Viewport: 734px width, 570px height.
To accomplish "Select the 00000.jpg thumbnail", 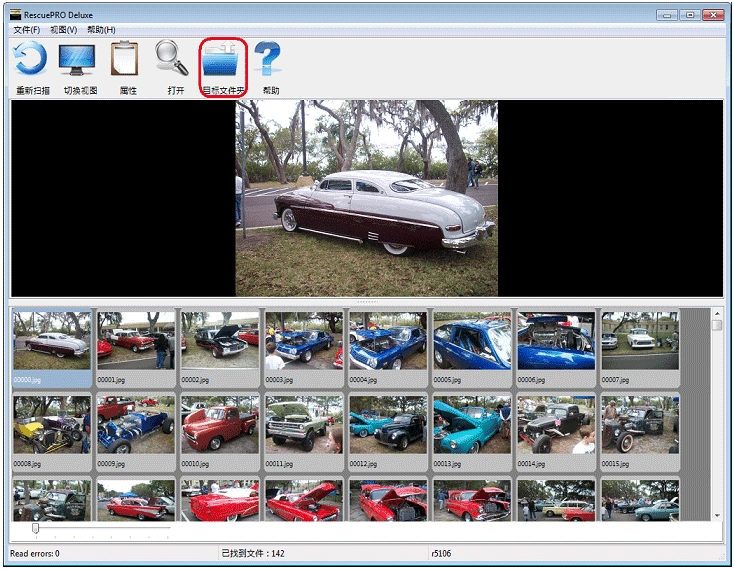I will tap(52, 341).
